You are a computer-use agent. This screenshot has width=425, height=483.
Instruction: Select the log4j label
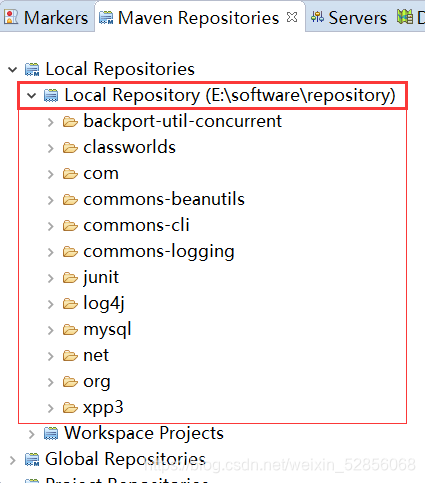(x=104, y=304)
